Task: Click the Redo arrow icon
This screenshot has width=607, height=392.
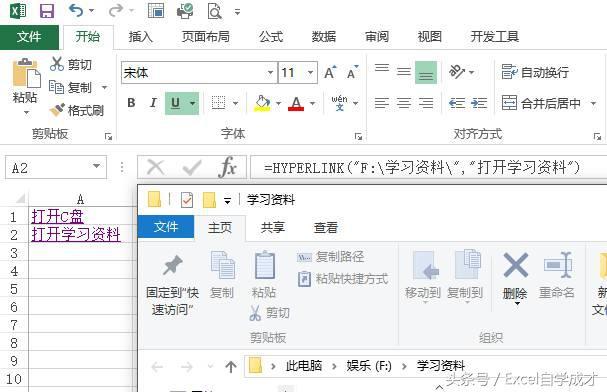Action: pos(116,10)
